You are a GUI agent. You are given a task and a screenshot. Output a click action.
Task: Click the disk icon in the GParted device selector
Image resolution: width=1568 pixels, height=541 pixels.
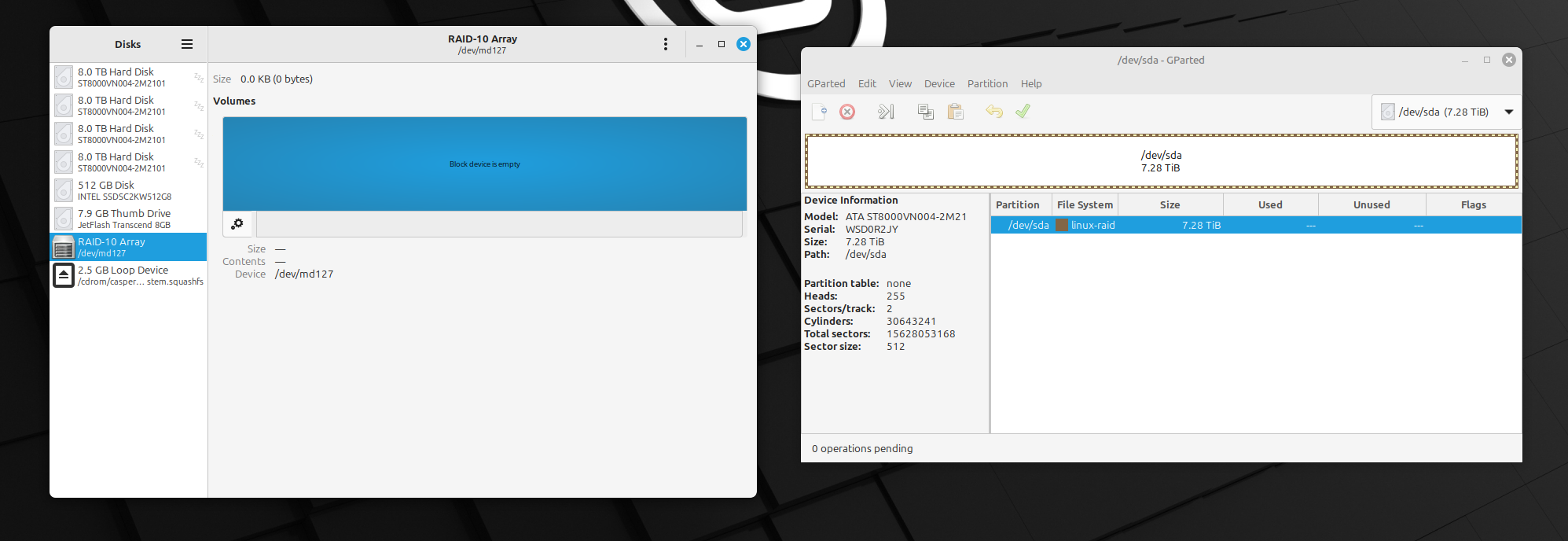click(1388, 112)
